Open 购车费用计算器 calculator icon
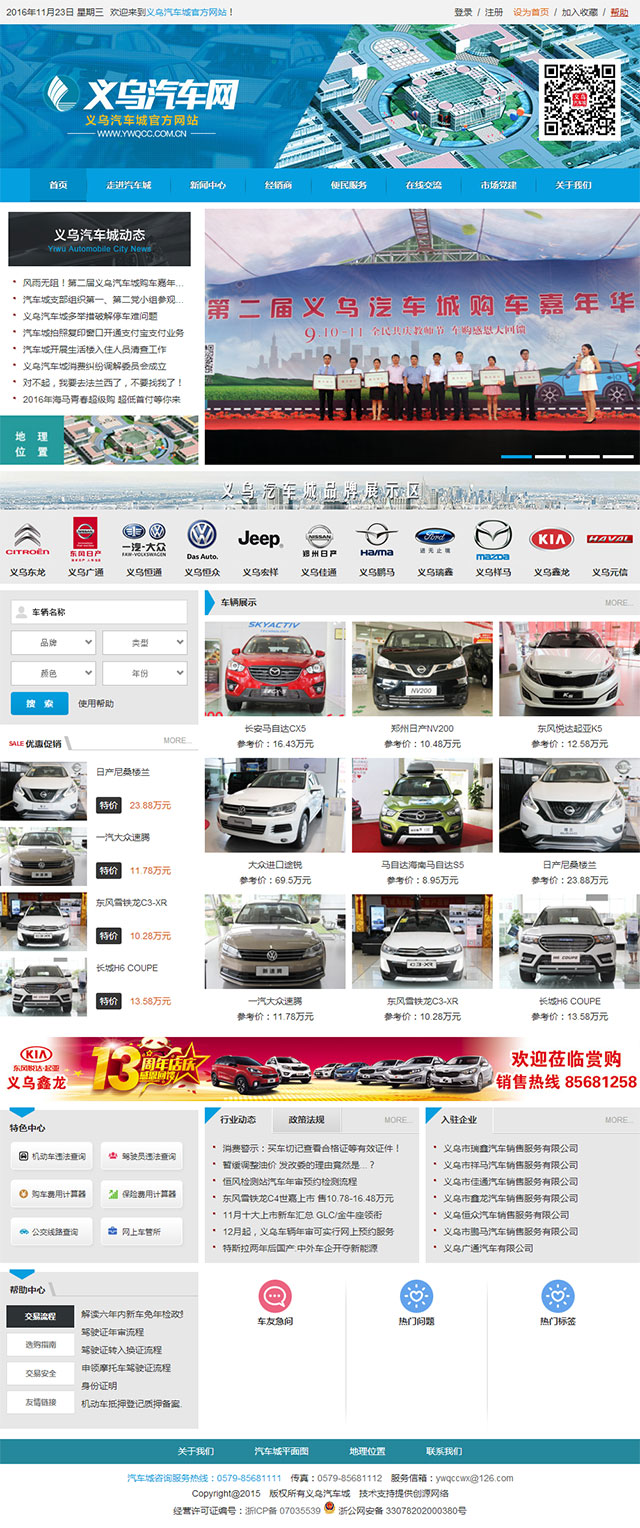640x1528 pixels. click(51, 1194)
